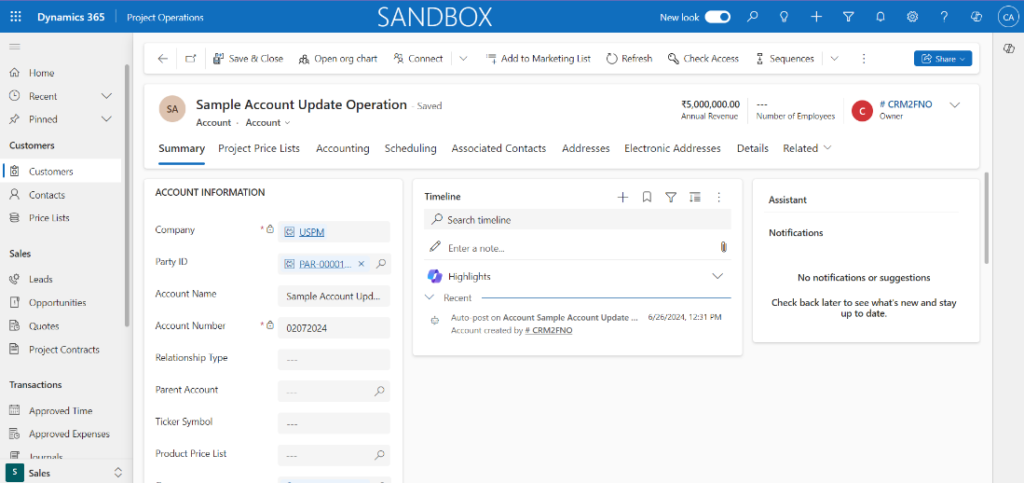Open Approved Time in sidebar

(61, 411)
